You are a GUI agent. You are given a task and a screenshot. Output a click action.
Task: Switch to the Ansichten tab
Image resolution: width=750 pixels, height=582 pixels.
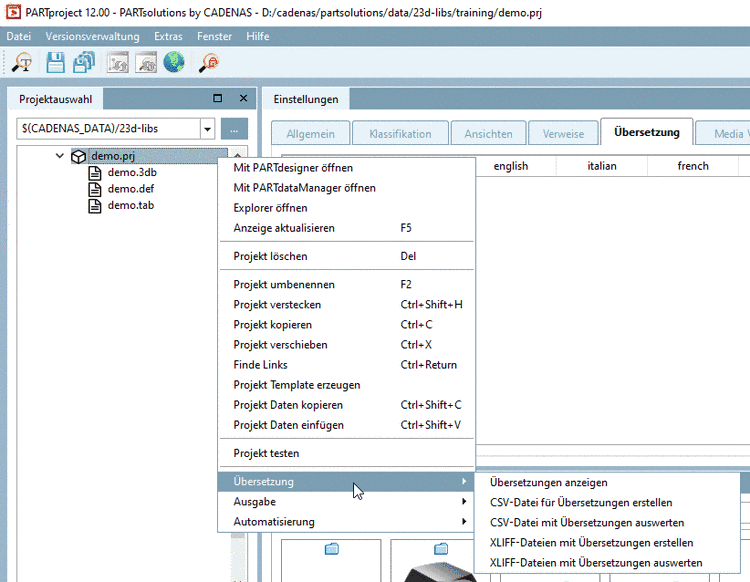coord(488,133)
